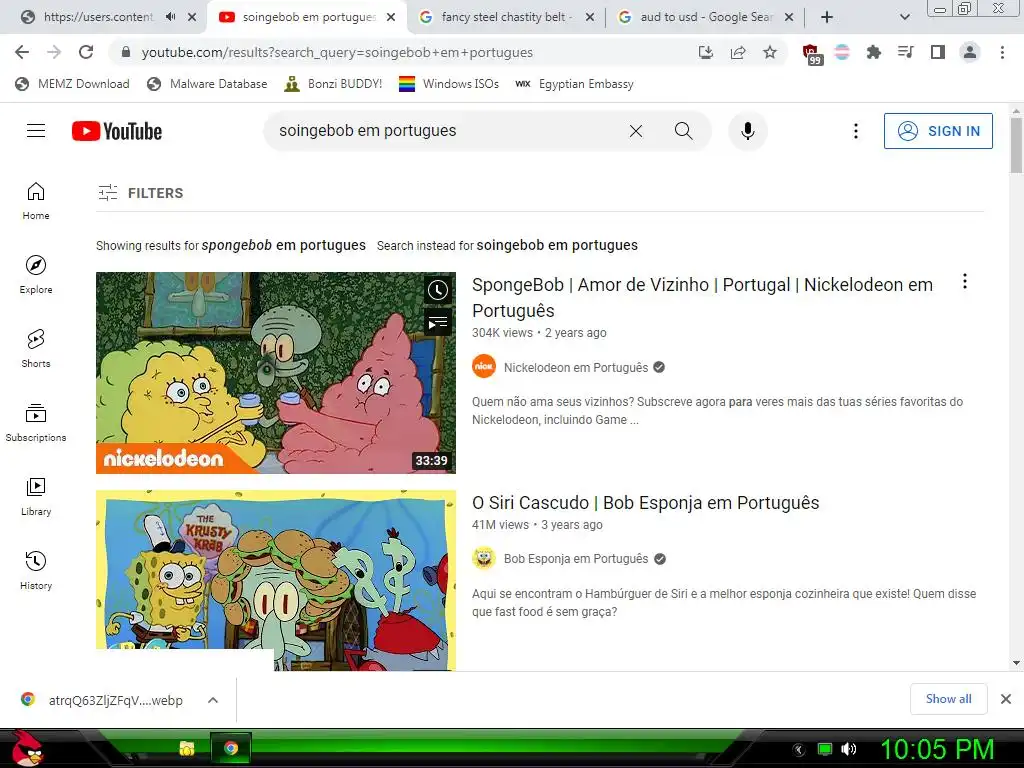The width and height of the screenshot is (1024, 768).
Task: Open Subscriptions in the sidebar
Action: 36,423
